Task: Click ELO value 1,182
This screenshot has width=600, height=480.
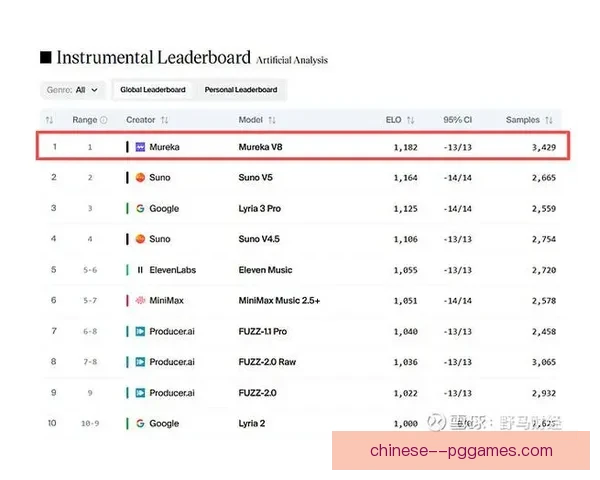Action: [x=406, y=147]
